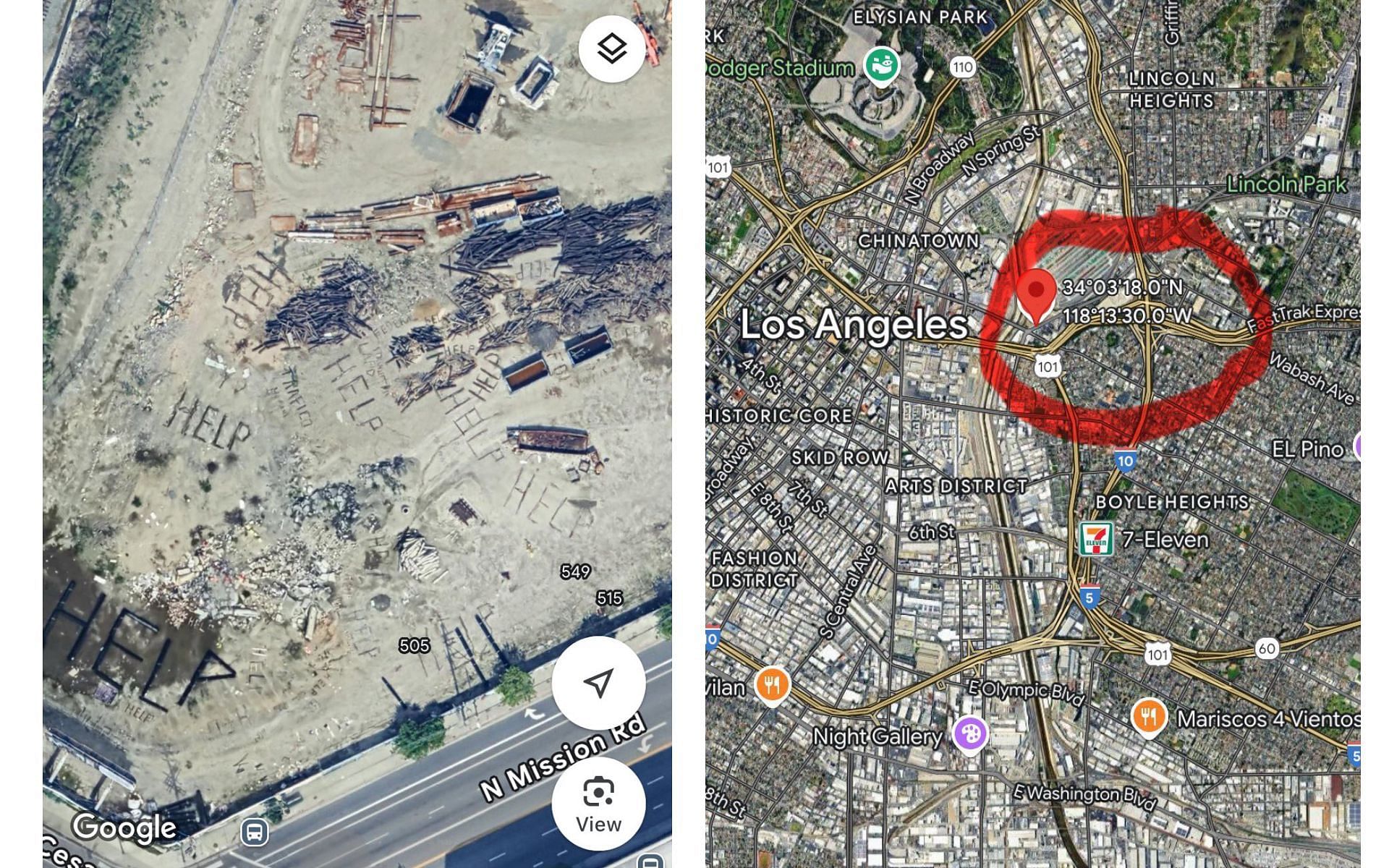The image size is (1389, 868).
Task: Open the 7-Eleven store marker
Action: click(1096, 539)
